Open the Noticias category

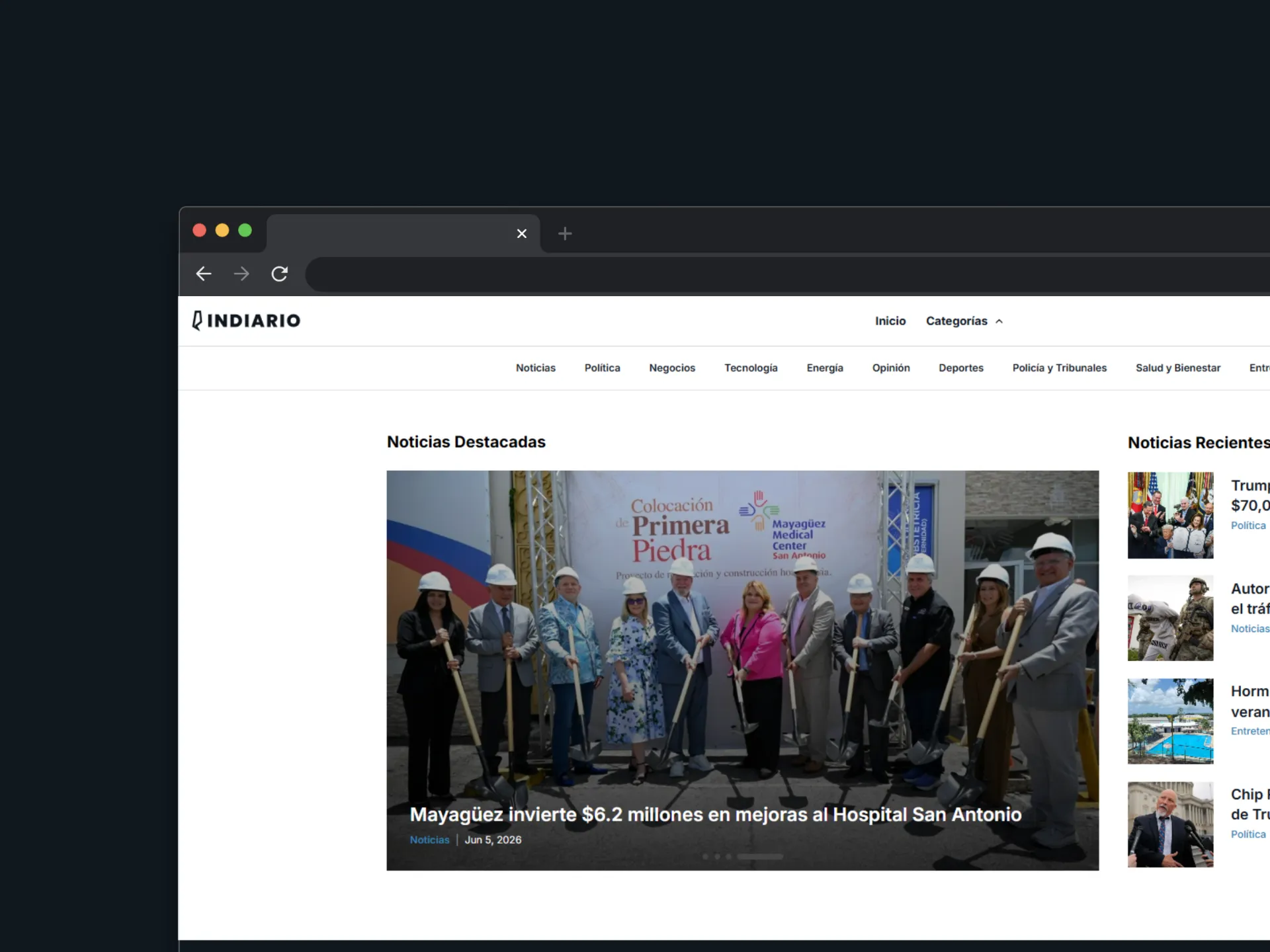(536, 368)
